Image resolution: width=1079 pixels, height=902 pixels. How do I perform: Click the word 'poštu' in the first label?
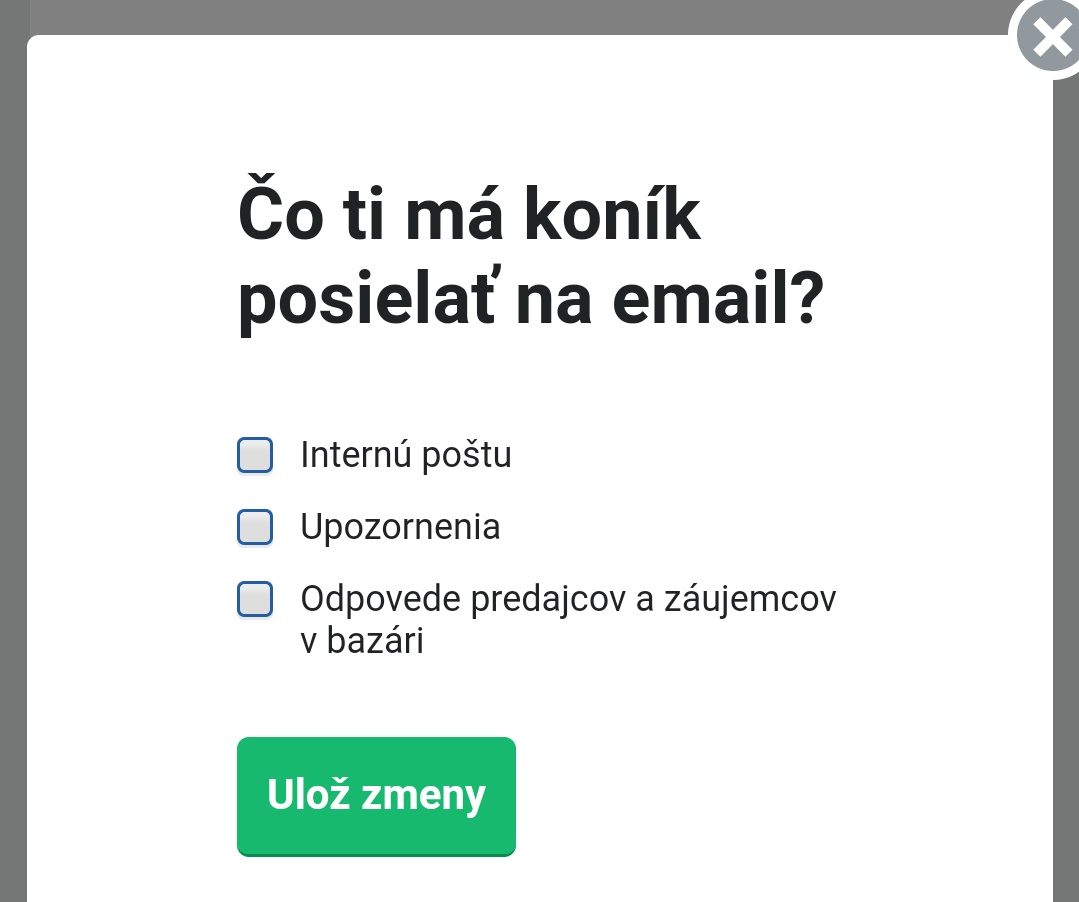(465, 455)
